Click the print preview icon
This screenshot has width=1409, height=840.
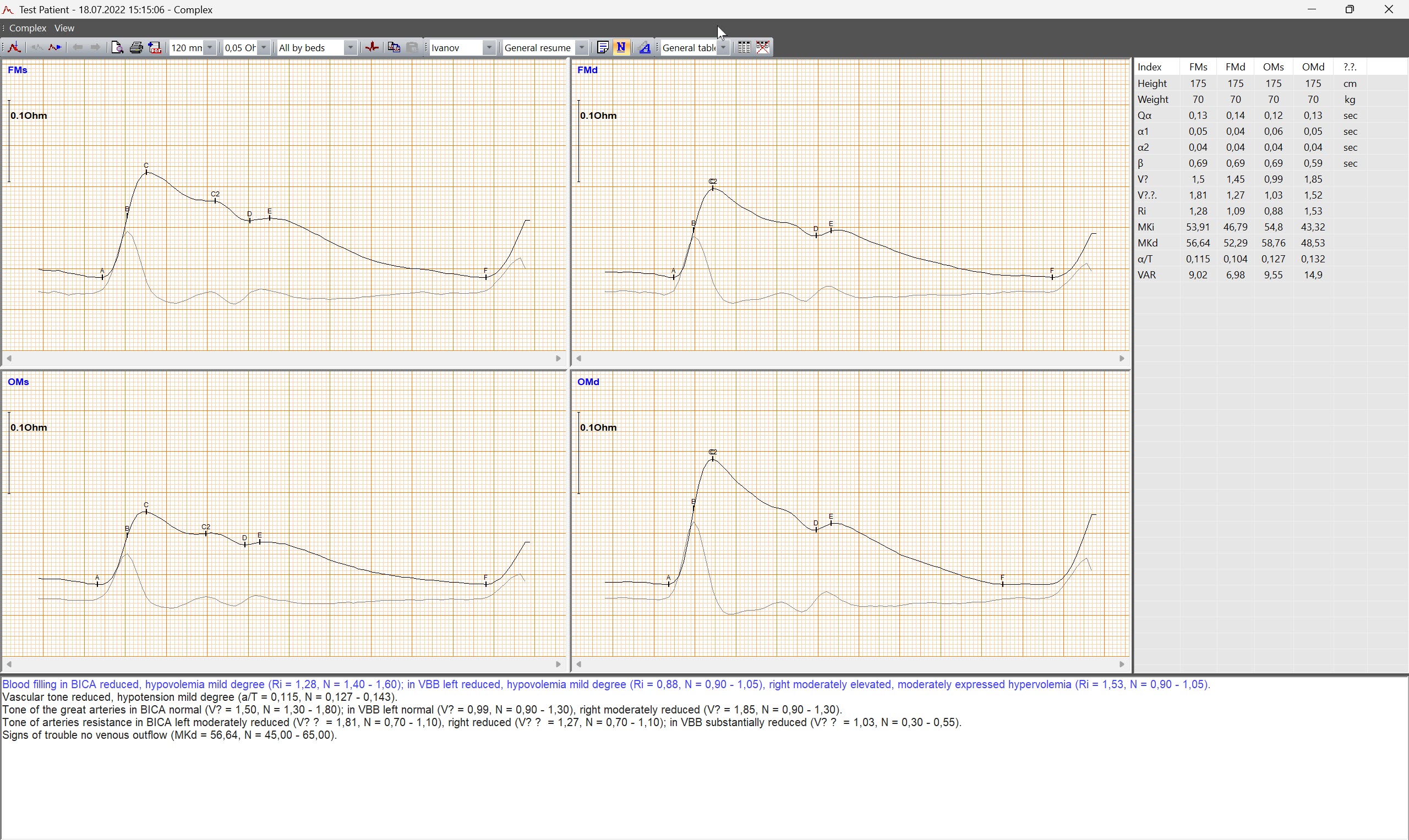pyautogui.click(x=117, y=47)
